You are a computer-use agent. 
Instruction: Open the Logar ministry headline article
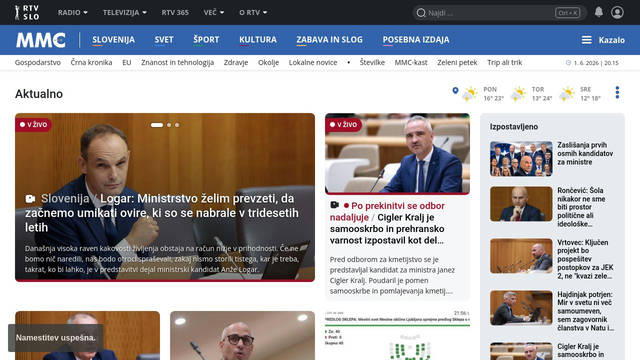(x=162, y=213)
